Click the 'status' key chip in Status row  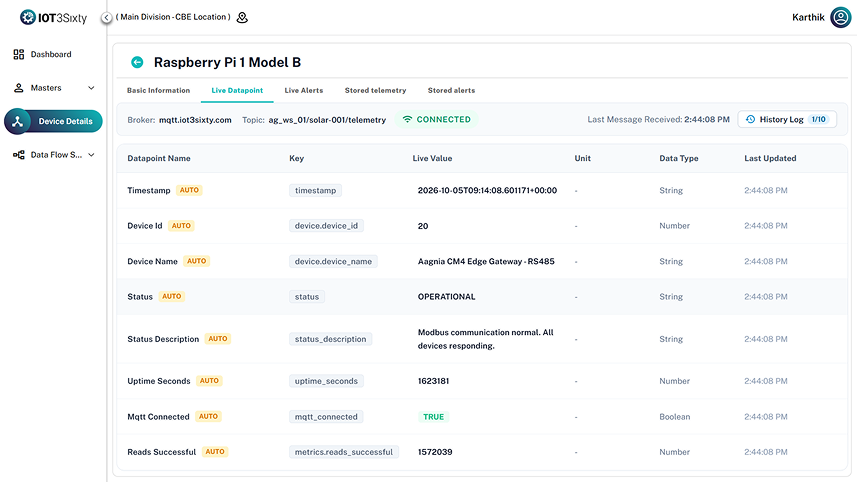pyautogui.click(x=307, y=297)
